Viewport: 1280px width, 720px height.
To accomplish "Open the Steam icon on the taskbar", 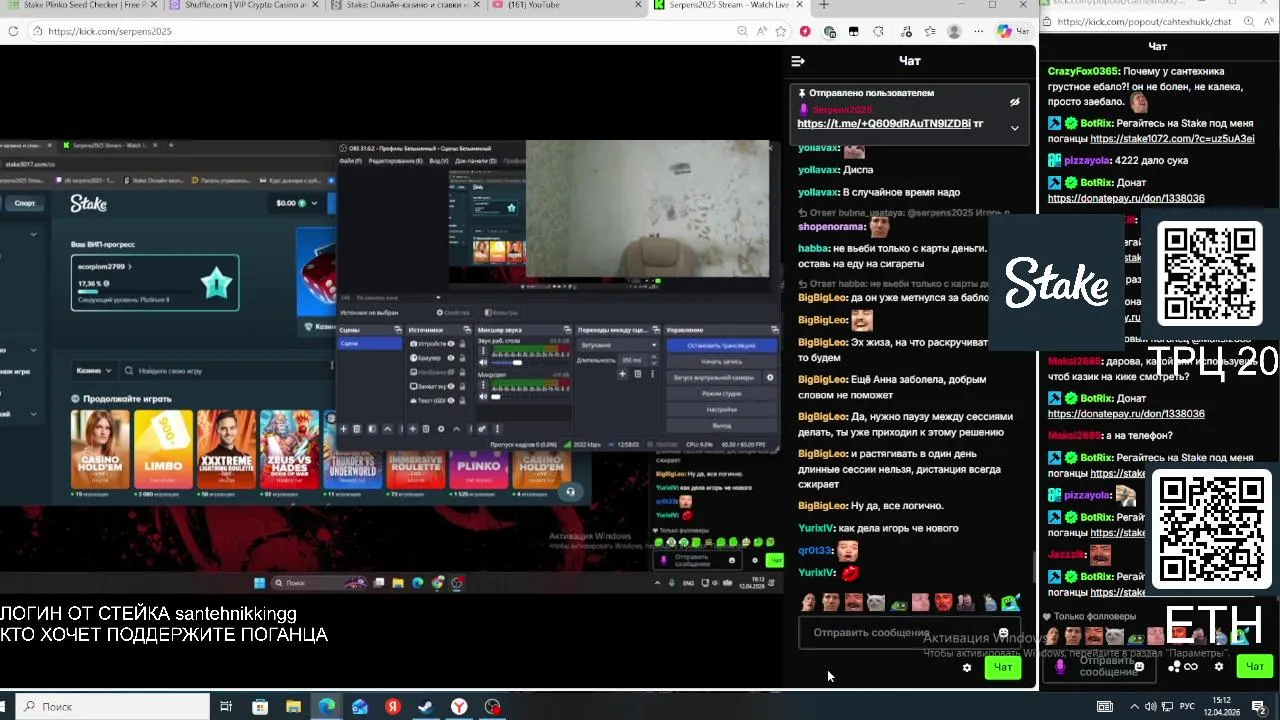I will point(426,706).
